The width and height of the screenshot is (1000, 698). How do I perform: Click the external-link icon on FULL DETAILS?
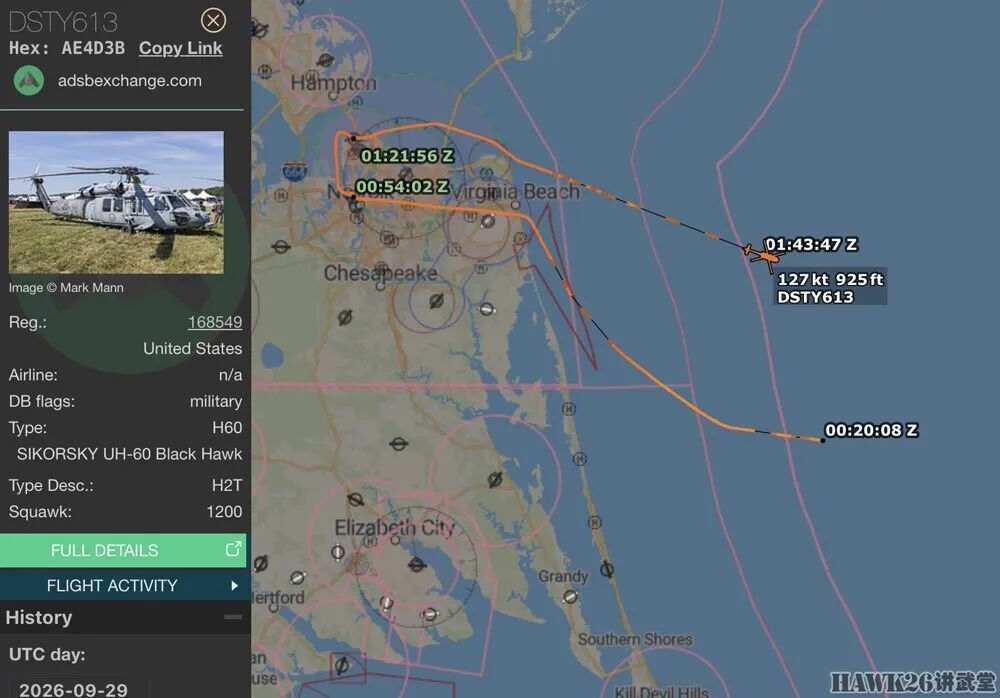(x=233, y=549)
